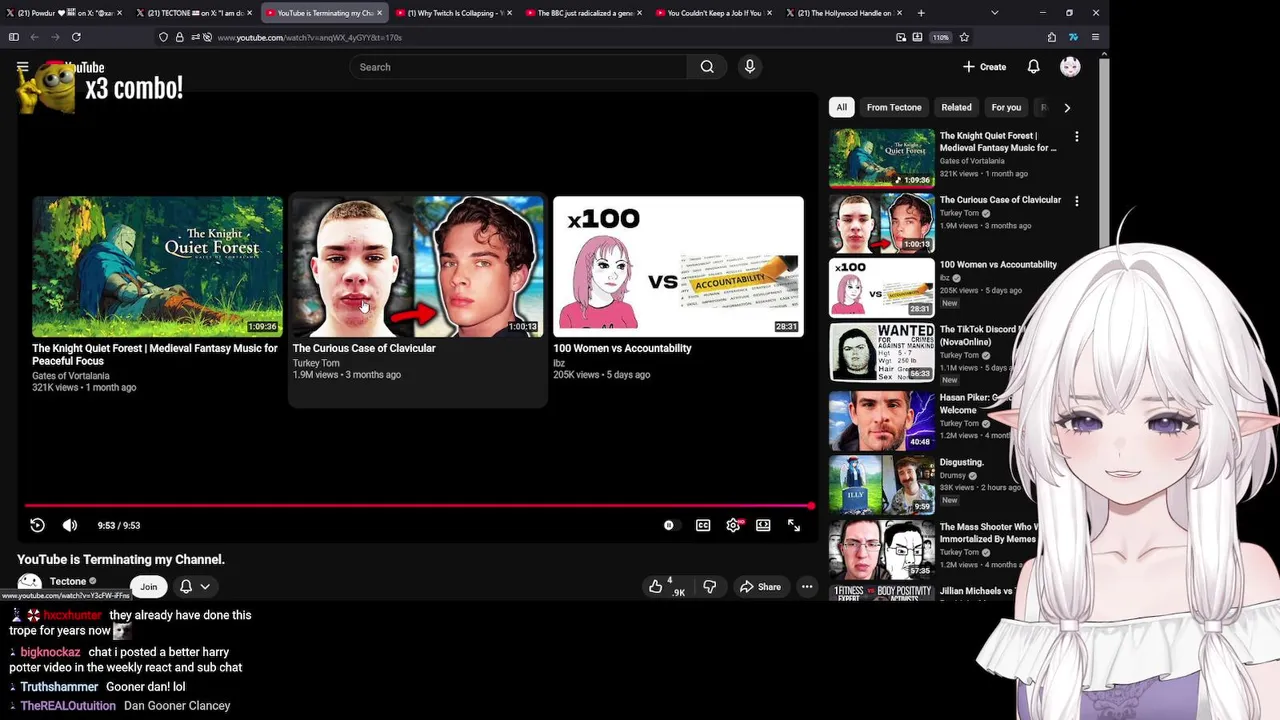Open endscreen Curious Case of Clavicular thumbnail

point(418,266)
